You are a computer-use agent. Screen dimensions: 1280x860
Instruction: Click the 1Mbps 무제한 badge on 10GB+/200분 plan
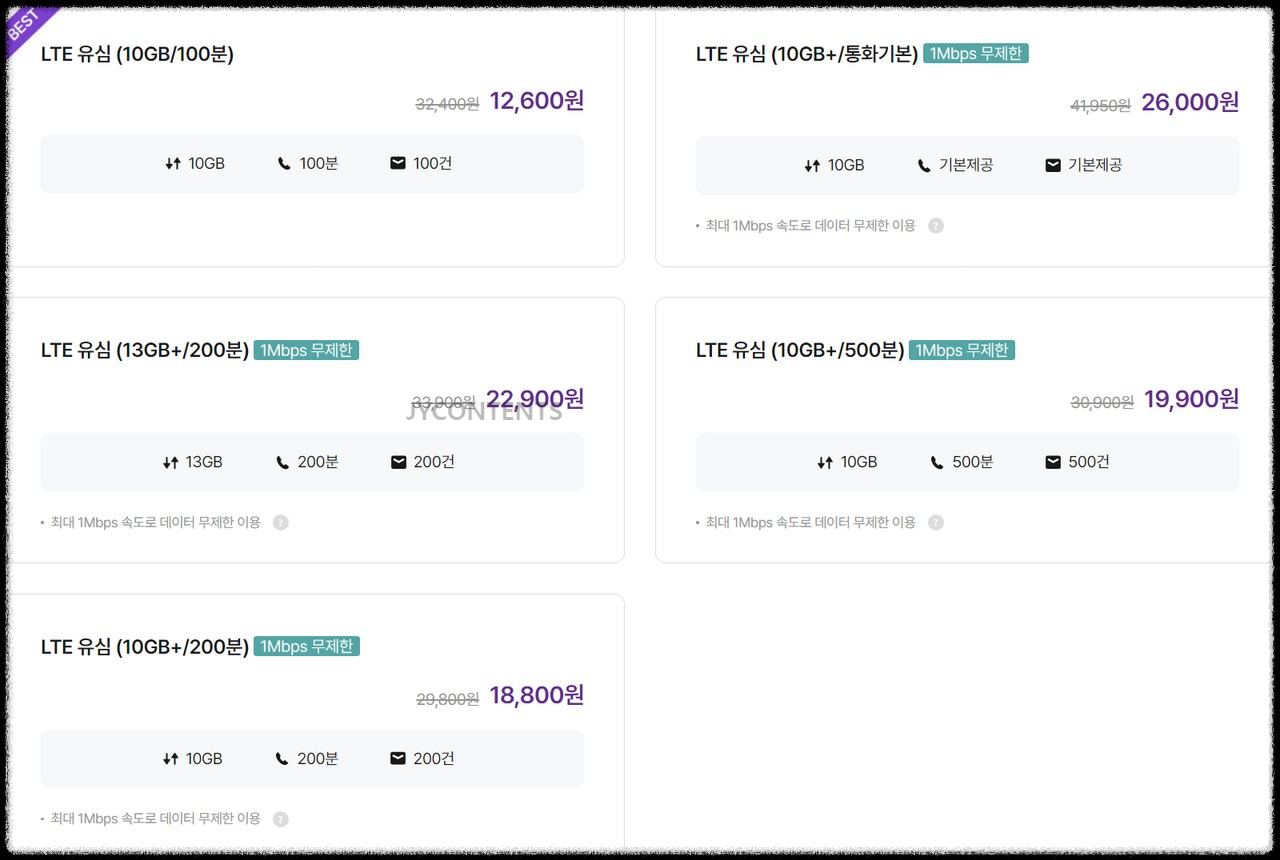306,646
